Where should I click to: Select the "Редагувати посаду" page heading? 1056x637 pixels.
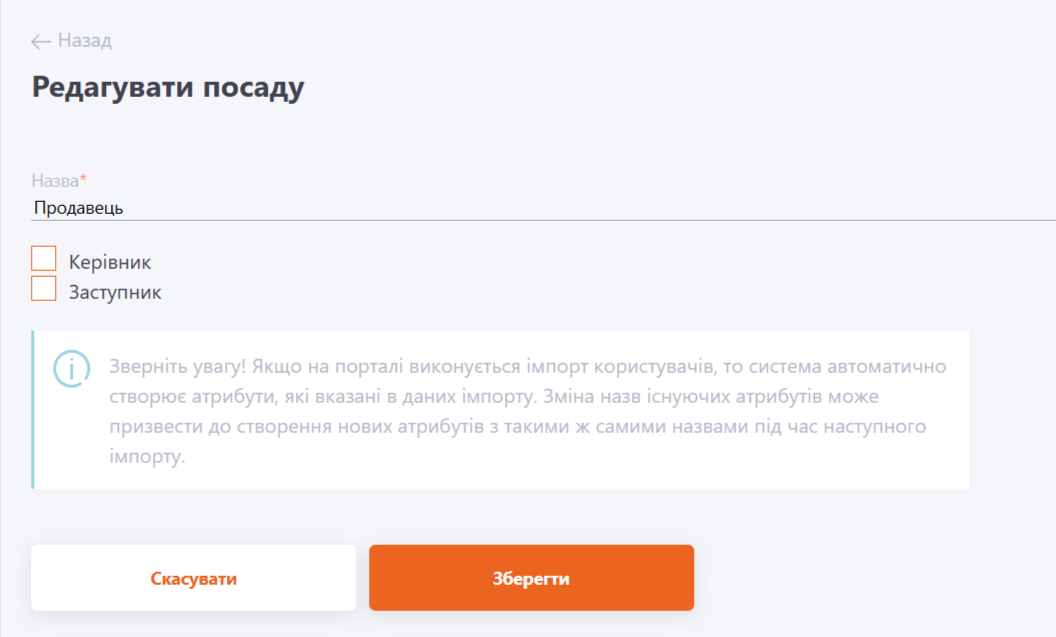click(x=168, y=87)
